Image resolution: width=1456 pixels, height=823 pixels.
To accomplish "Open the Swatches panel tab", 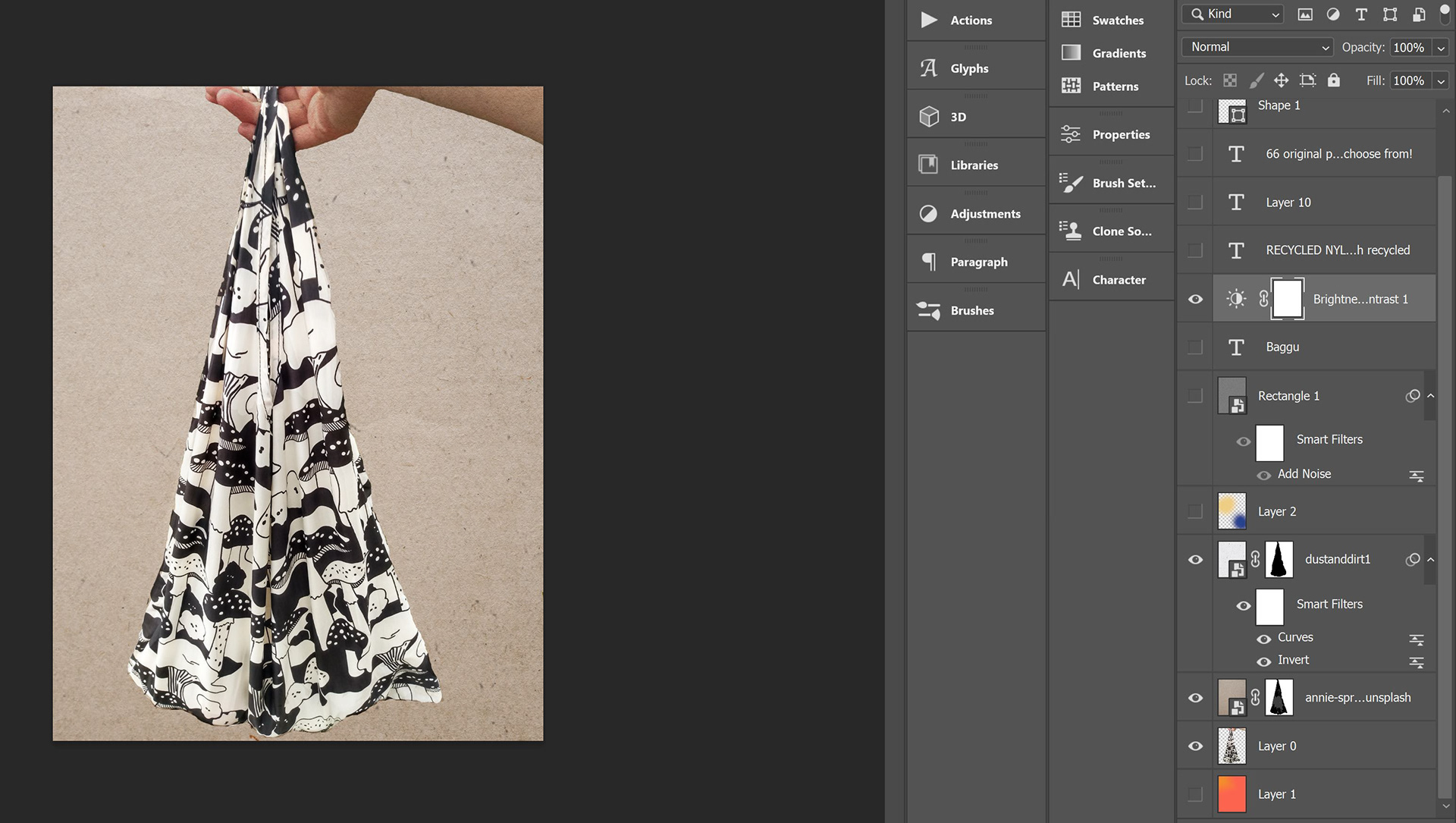I will (x=1117, y=20).
